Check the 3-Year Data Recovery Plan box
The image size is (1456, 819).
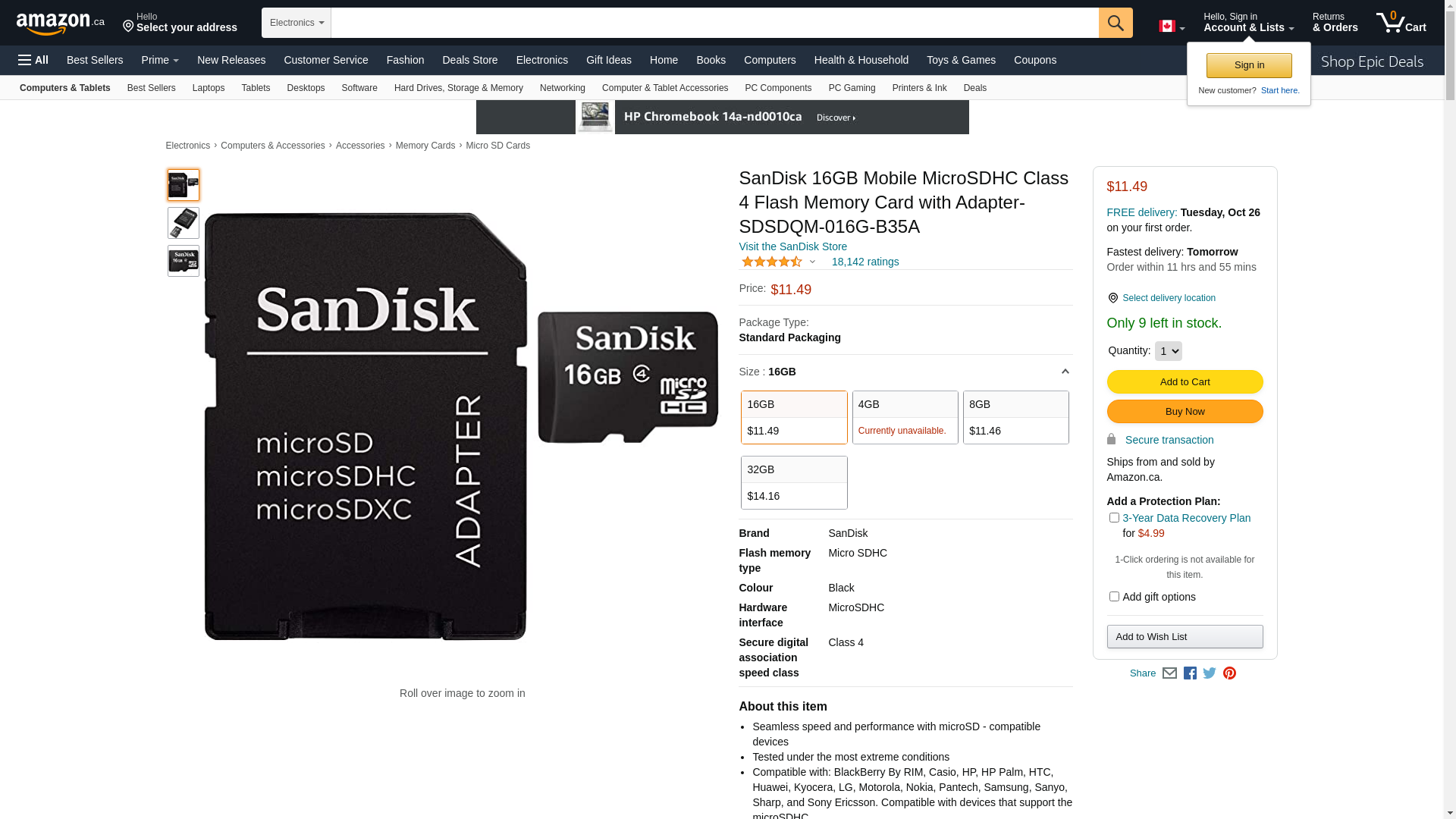tap(1113, 518)
